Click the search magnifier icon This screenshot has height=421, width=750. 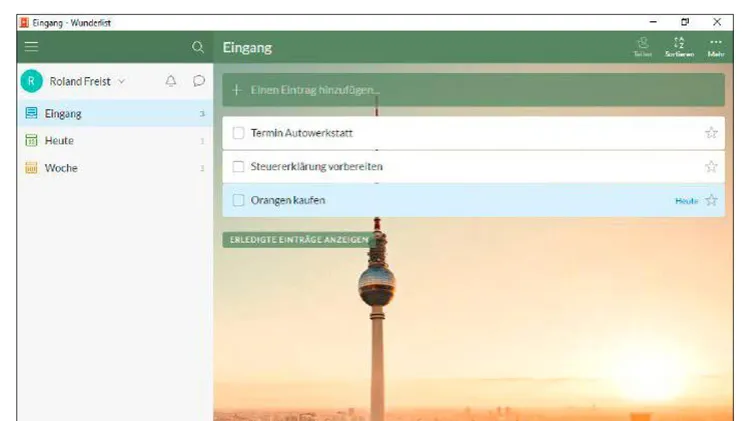coord(198,47)
